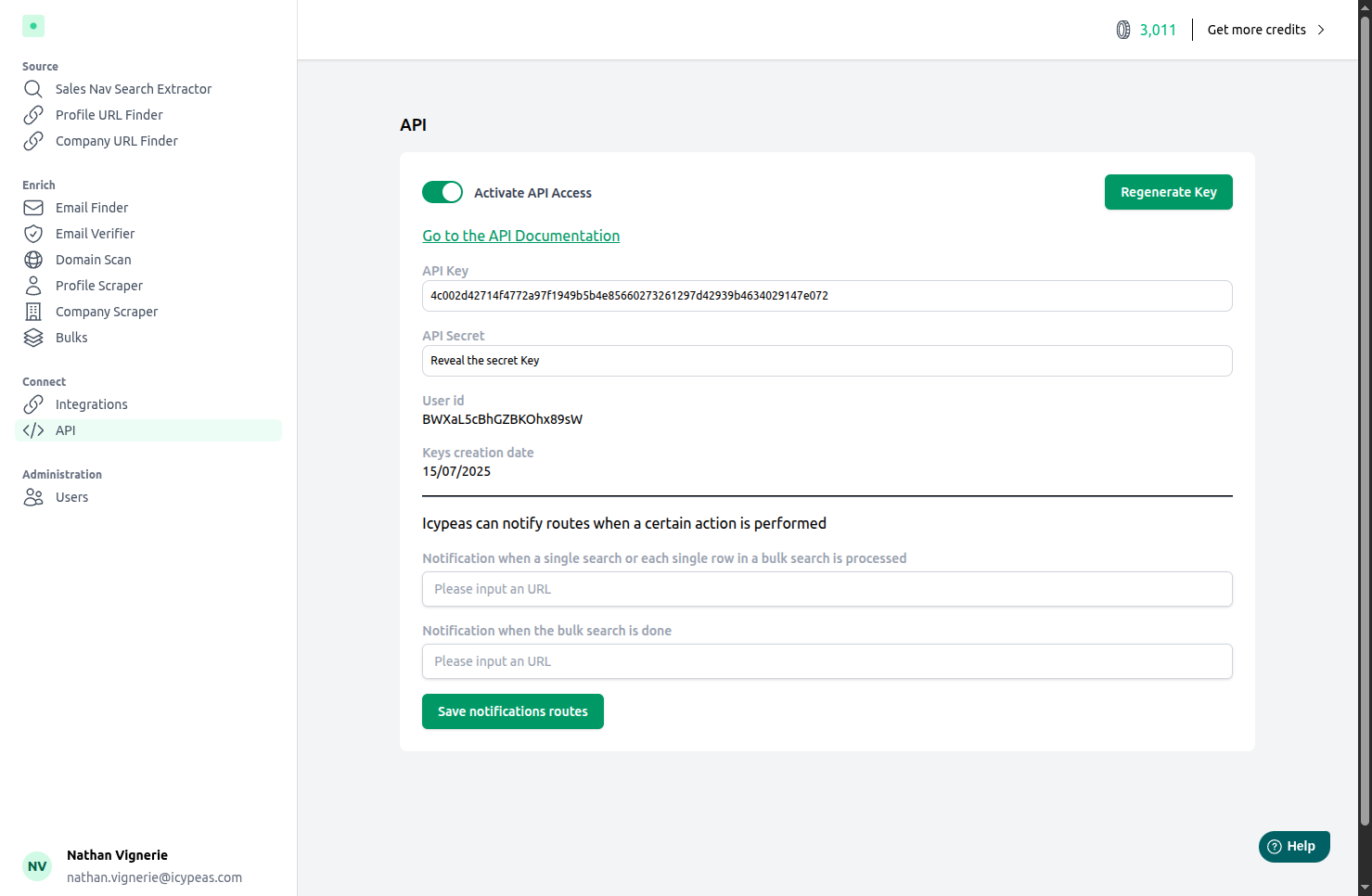This screenshot has width=1372, height=896.
Task: Focus the single search notification URL field
Action: 827,589
